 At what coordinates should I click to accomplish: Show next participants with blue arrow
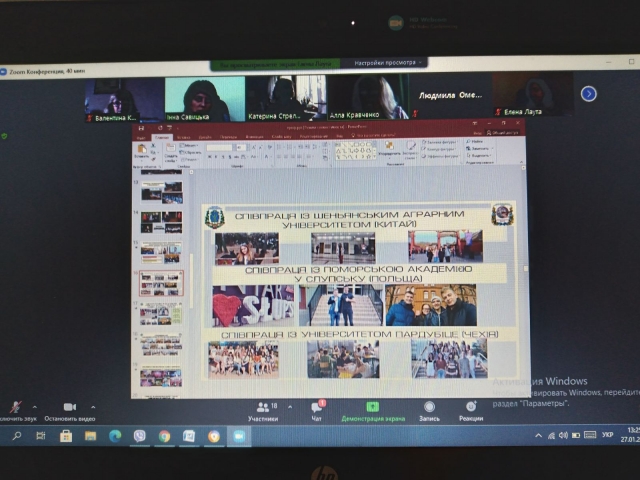(x=589, y=94)
